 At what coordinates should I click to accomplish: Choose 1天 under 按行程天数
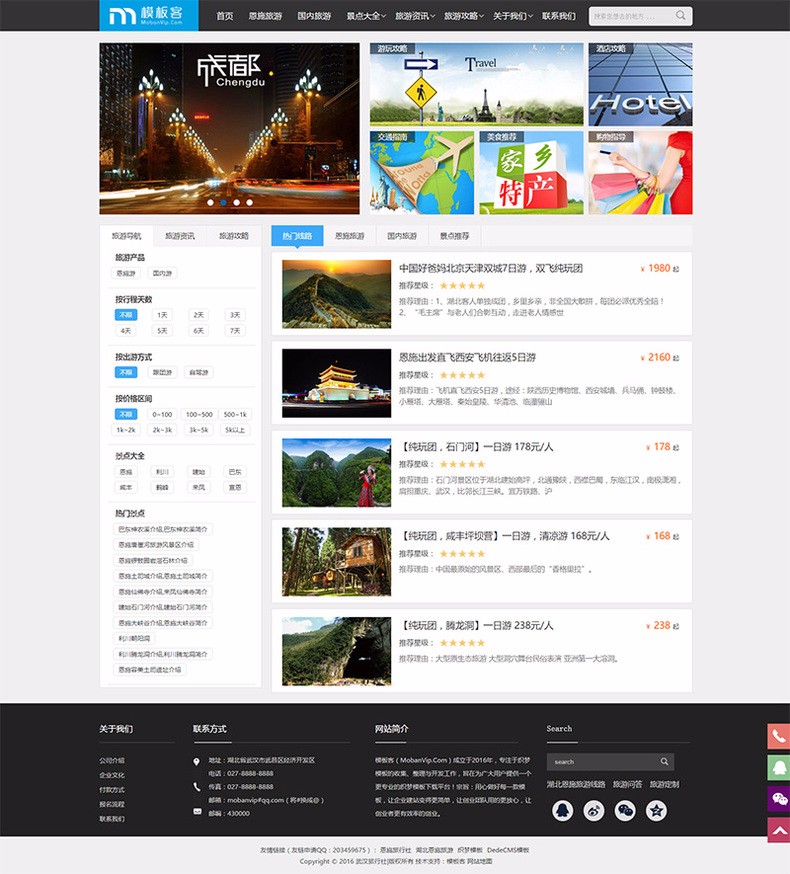coord(162,315)
